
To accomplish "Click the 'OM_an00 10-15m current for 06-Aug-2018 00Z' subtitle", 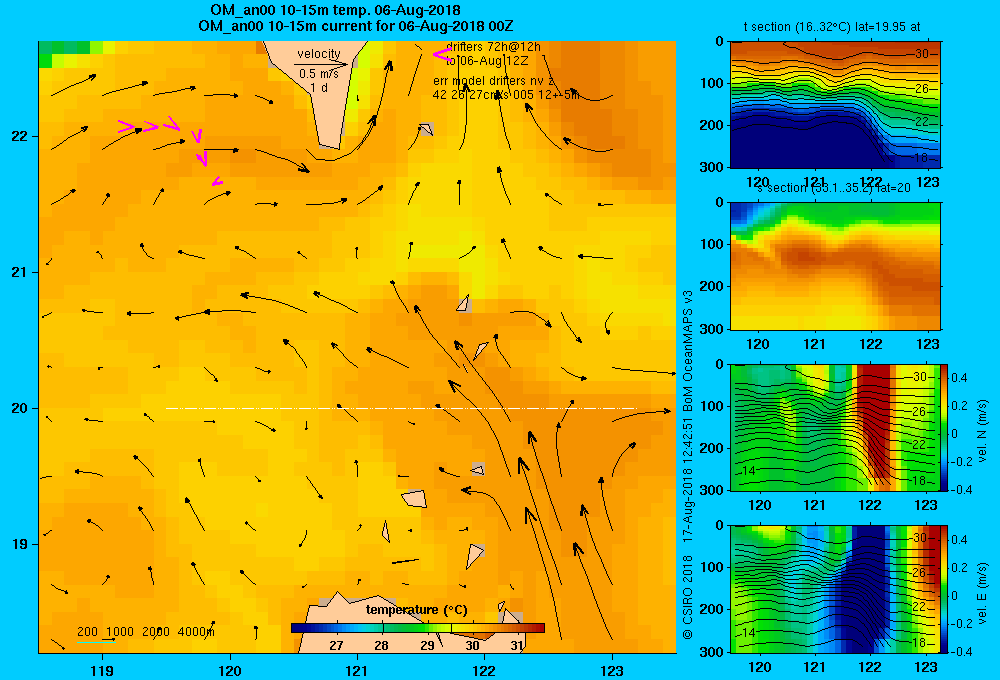I will click(x=356, y=26).
